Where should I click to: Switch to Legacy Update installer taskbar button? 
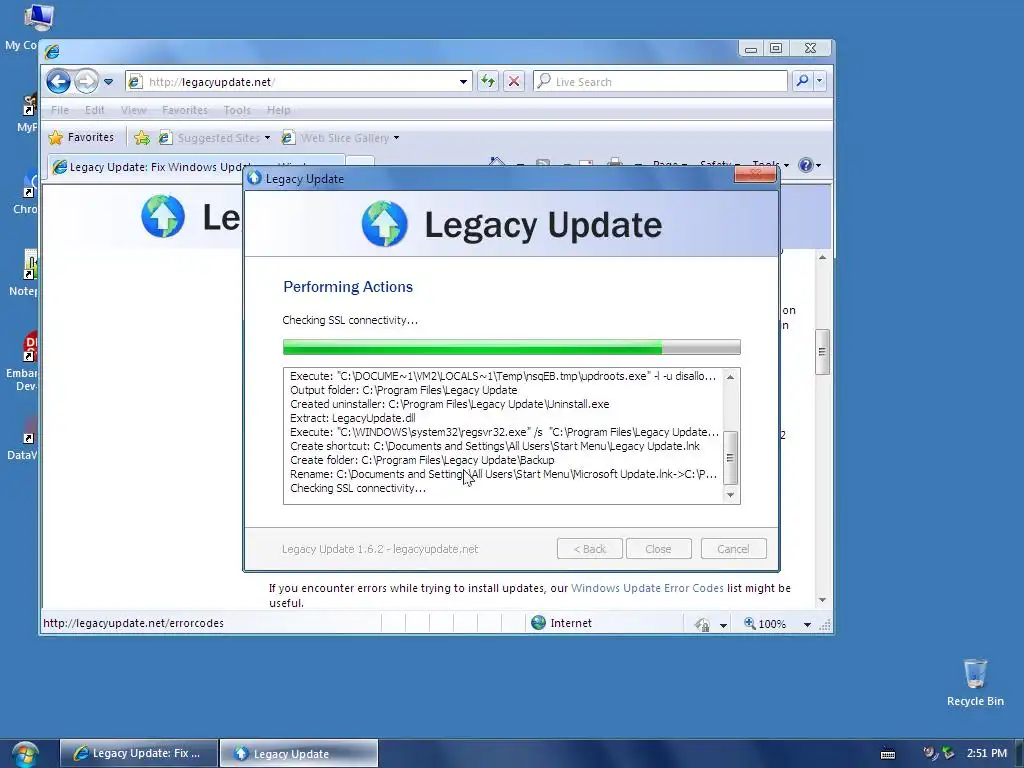tap(298, 753)
